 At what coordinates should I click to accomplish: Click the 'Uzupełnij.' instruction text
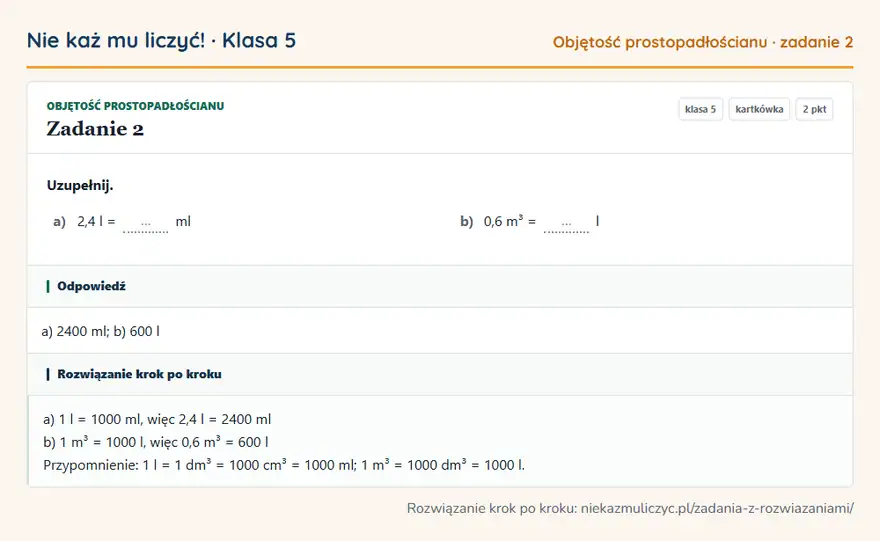(80, 186)
